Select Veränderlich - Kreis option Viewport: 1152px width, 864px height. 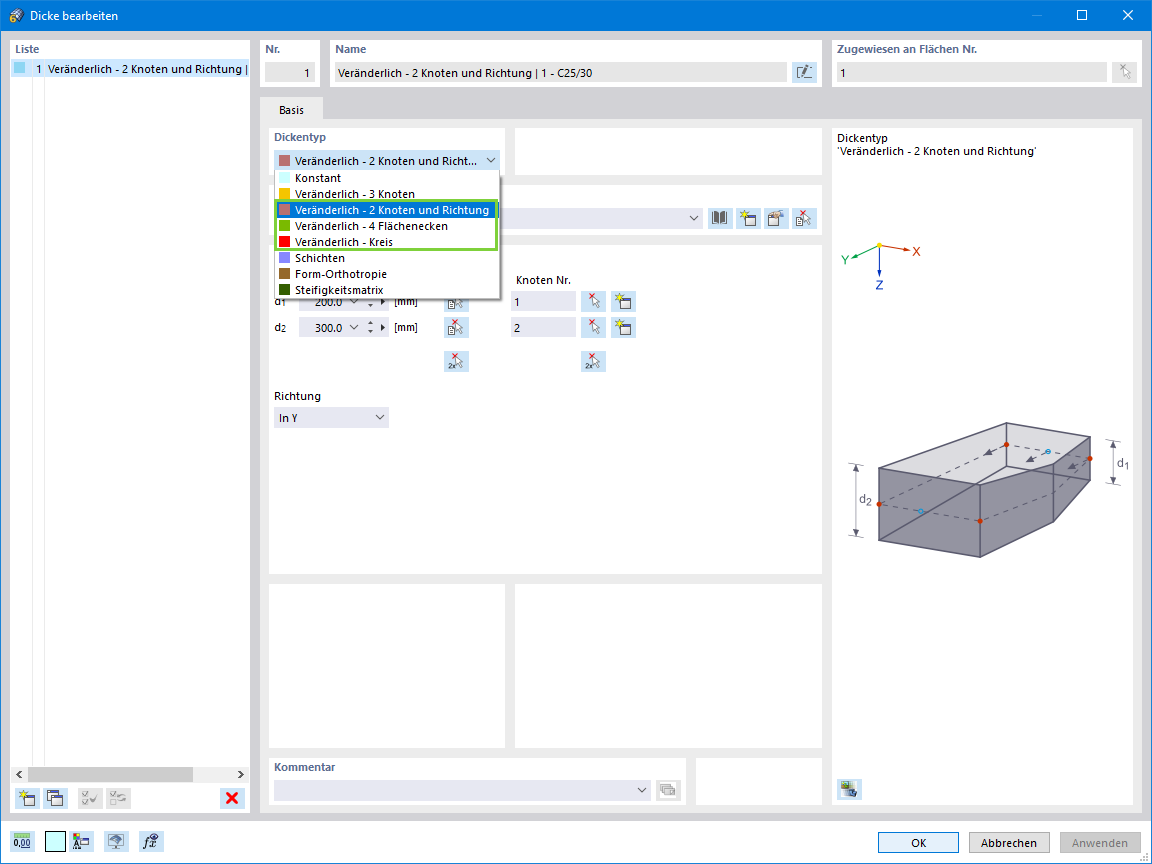pyautogui.click(x=387, y=242)
